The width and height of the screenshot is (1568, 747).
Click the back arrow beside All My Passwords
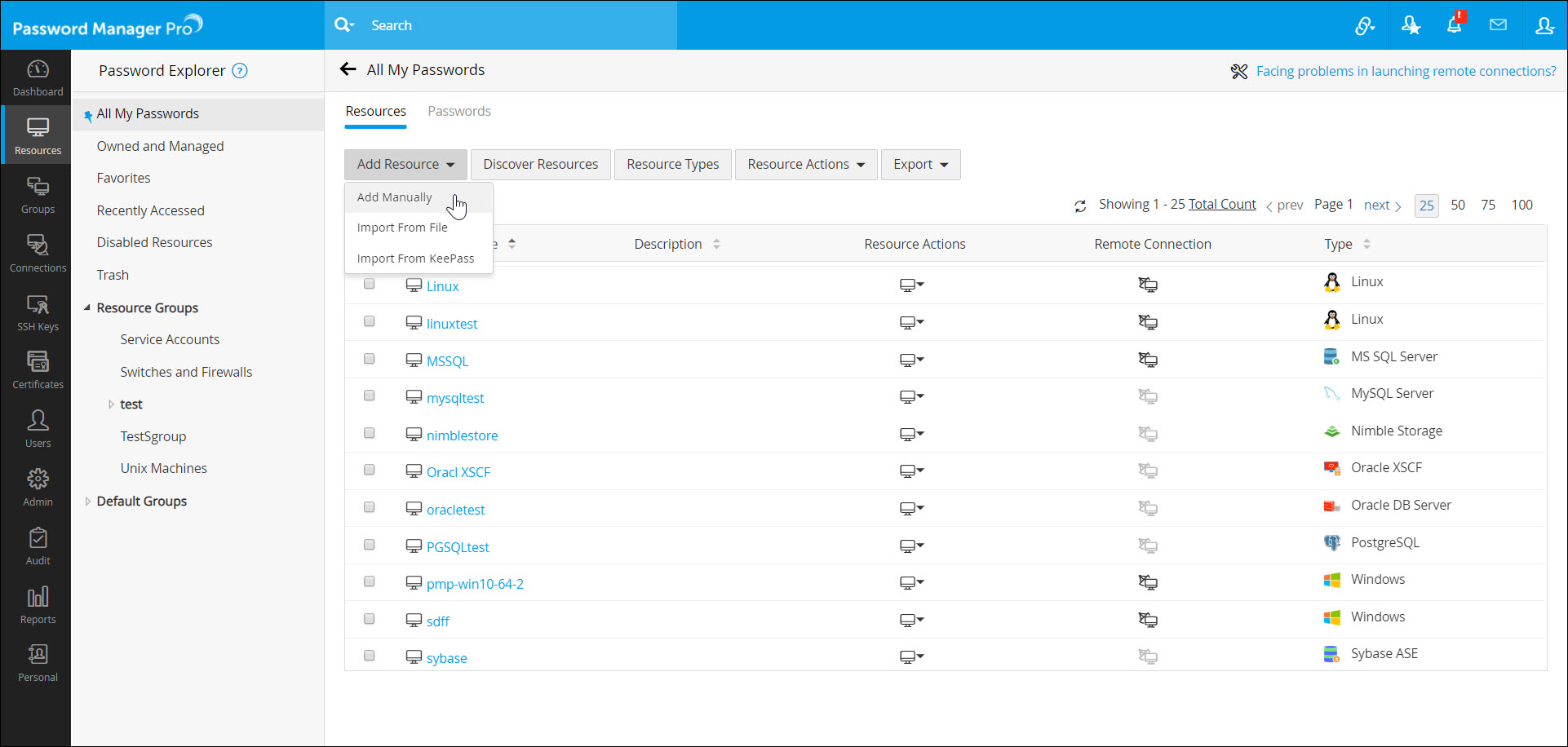(x=348, y=69)
